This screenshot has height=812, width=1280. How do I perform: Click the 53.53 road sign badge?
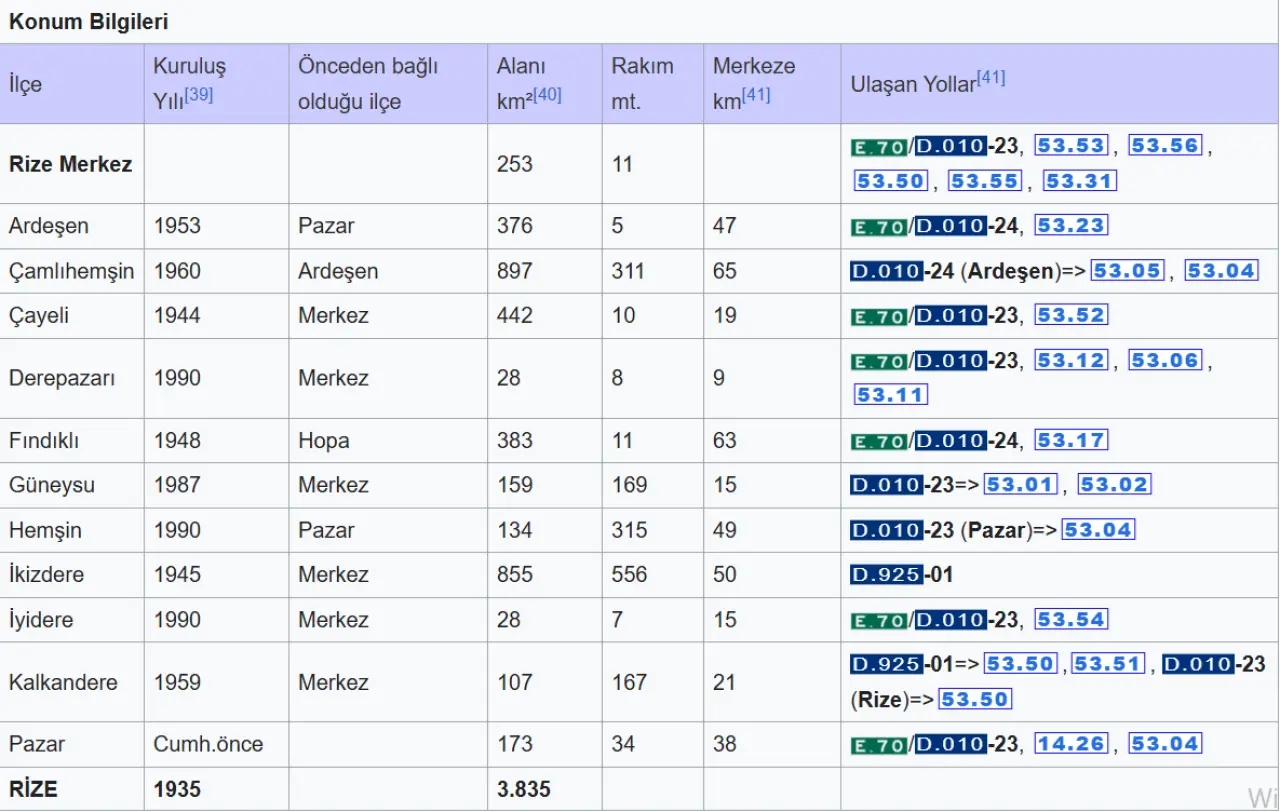[x=1071, y=146]
